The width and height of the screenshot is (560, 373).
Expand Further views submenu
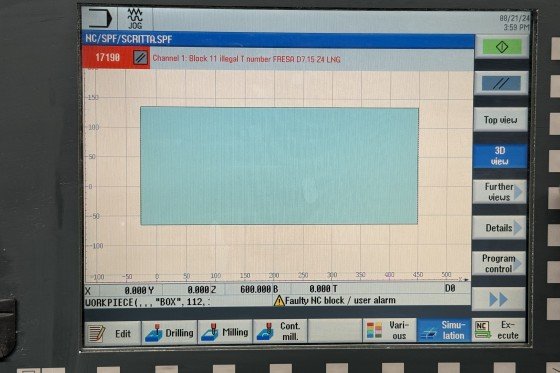coord(499,192)
